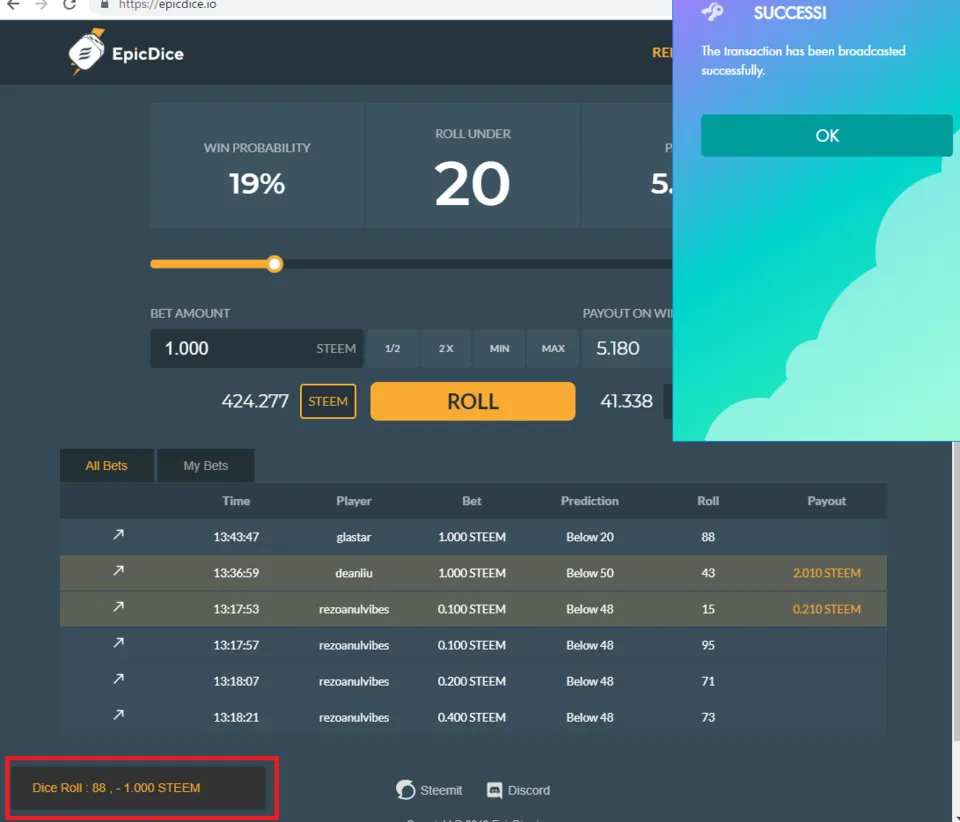Open bet link arrow for 13:18:21 row
This screenshot has width=960, height=822.
[x=118, y=716]
